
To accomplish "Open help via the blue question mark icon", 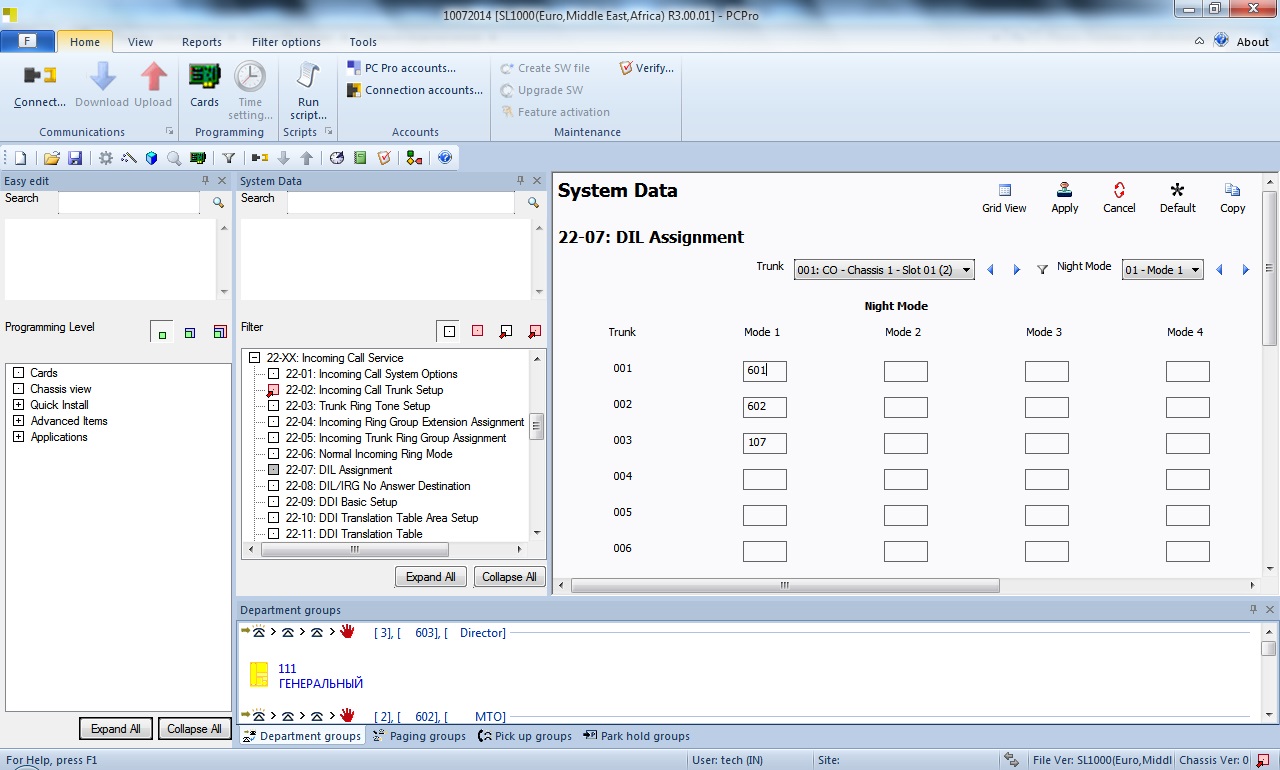I will pos(445,158).
